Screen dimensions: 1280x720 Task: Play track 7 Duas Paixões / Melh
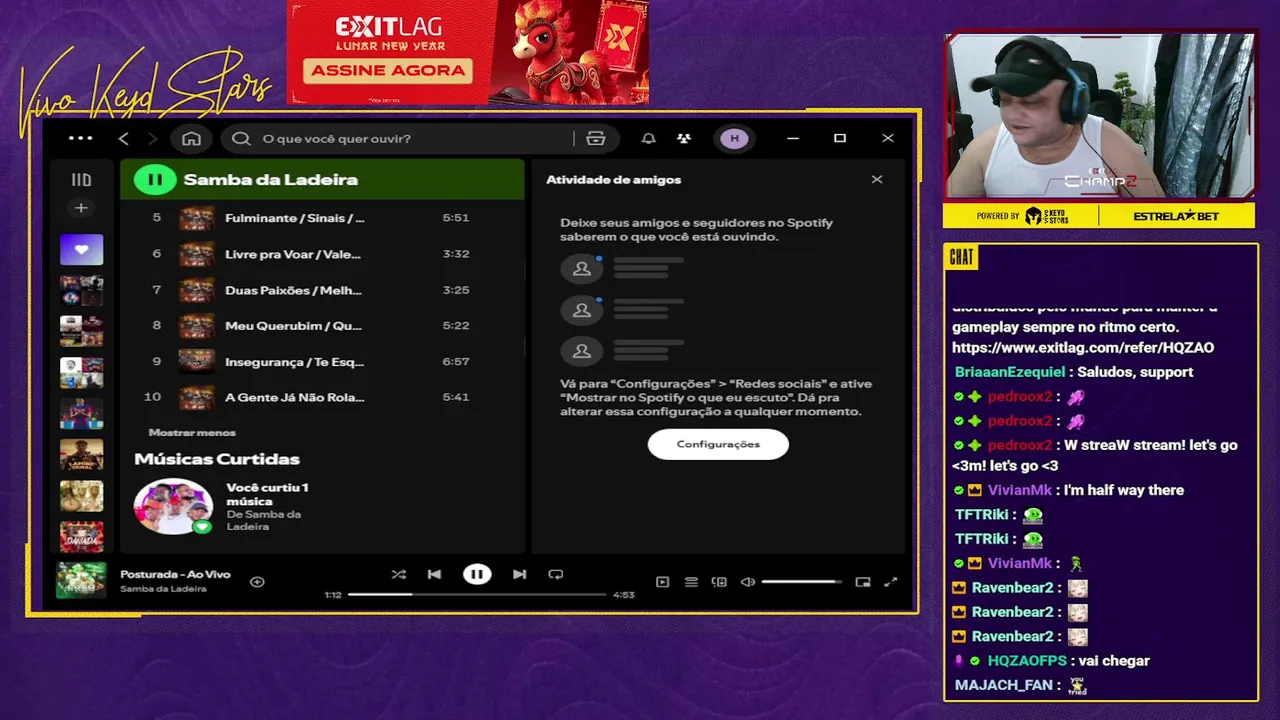click(322, 290)
